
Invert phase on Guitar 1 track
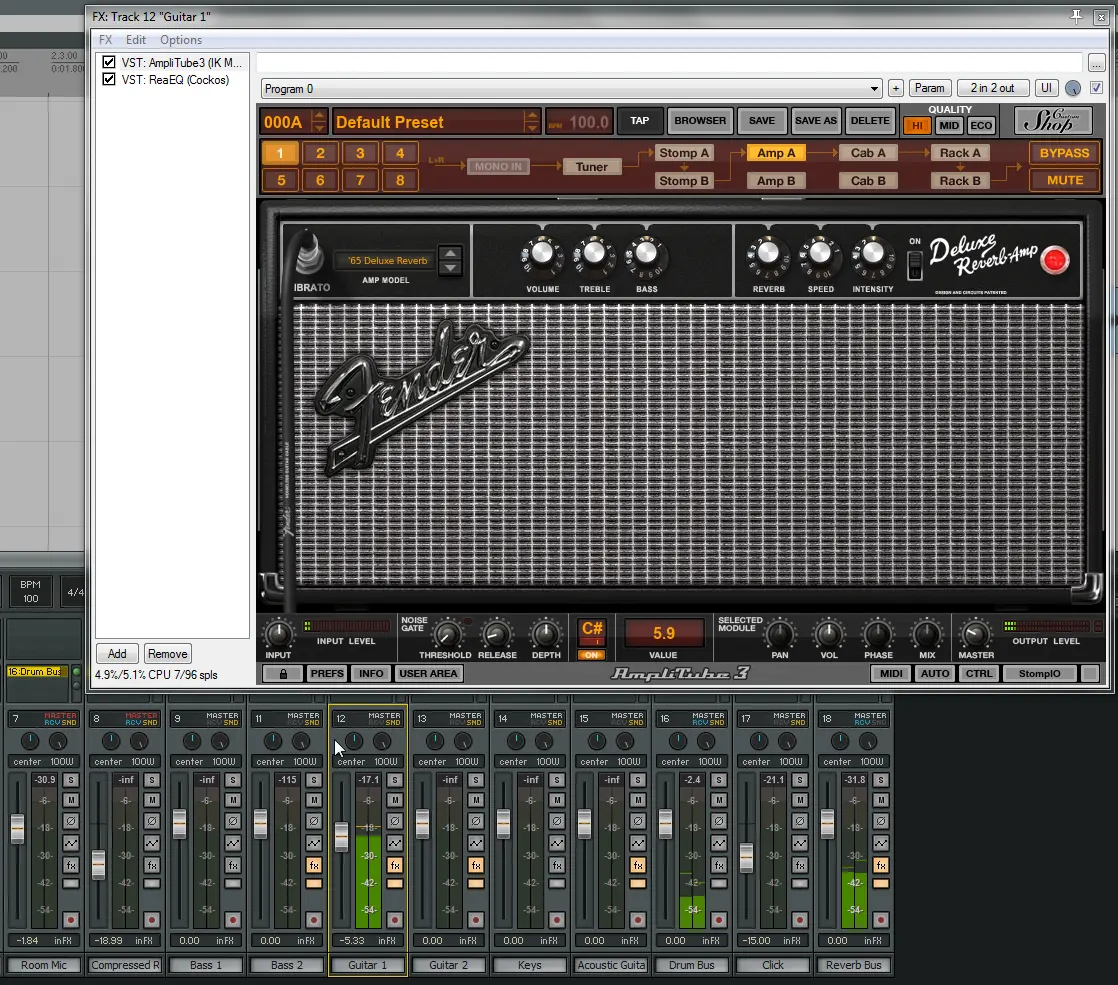click(x=394, y=821)
